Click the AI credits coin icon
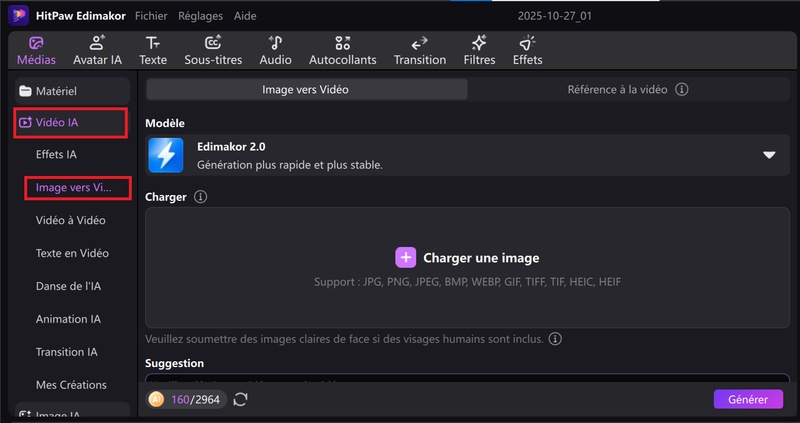 [156, 399]
